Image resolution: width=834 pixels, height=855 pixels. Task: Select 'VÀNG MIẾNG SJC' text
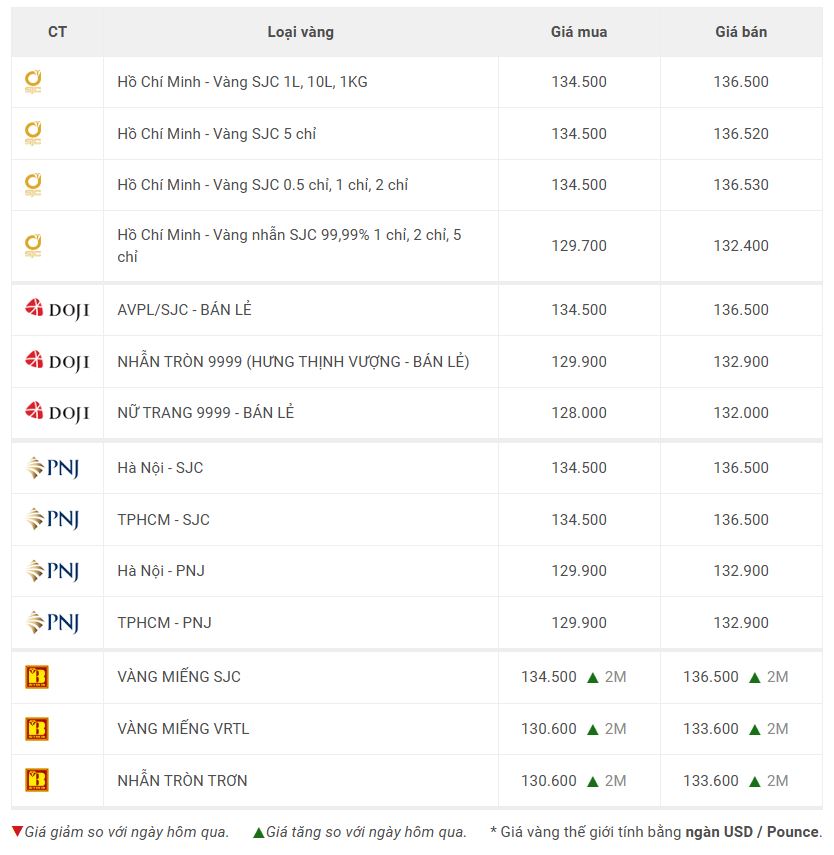click(179, 677)
